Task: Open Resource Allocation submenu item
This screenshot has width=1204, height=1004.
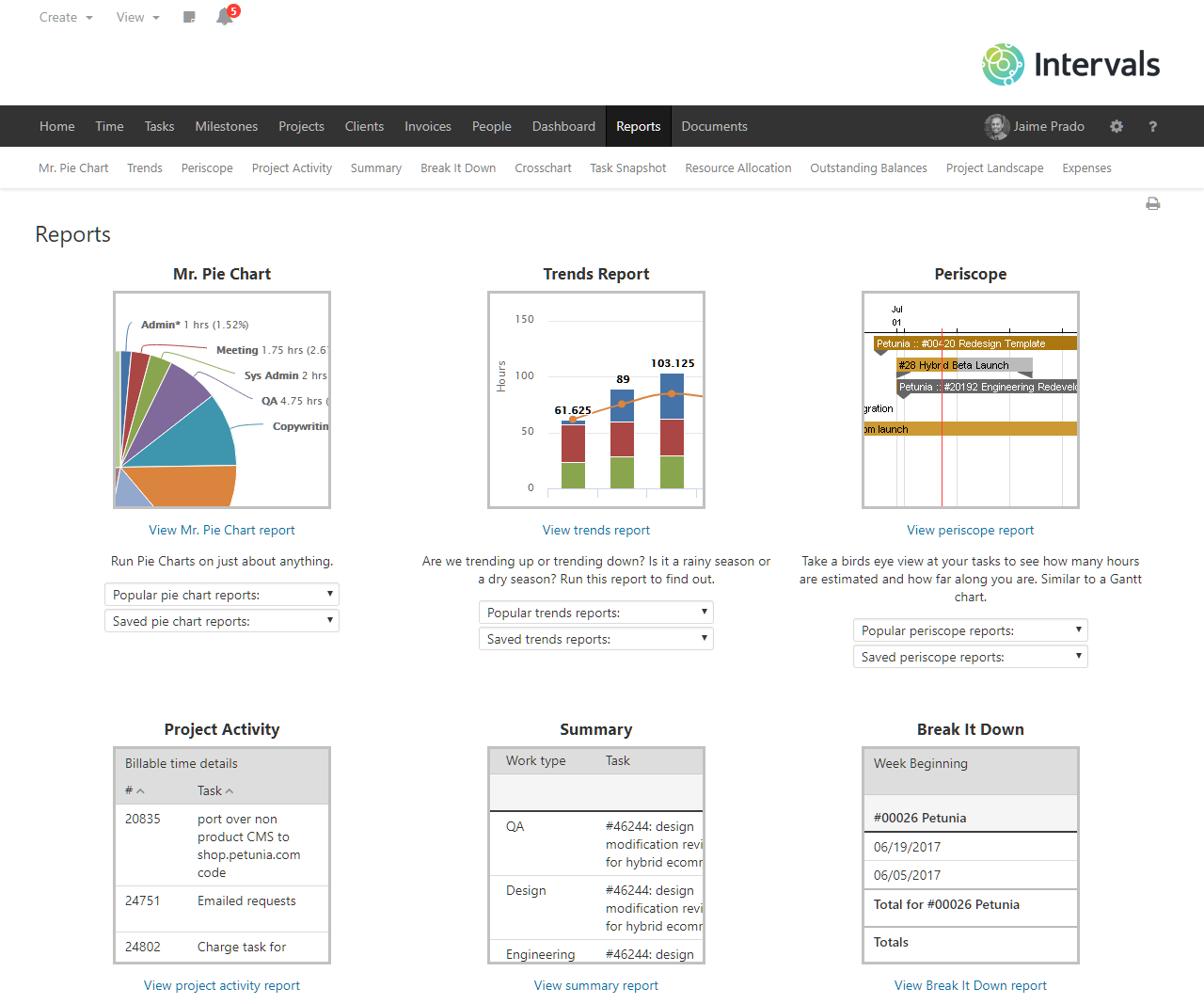Action: click(x=738, y=168)
